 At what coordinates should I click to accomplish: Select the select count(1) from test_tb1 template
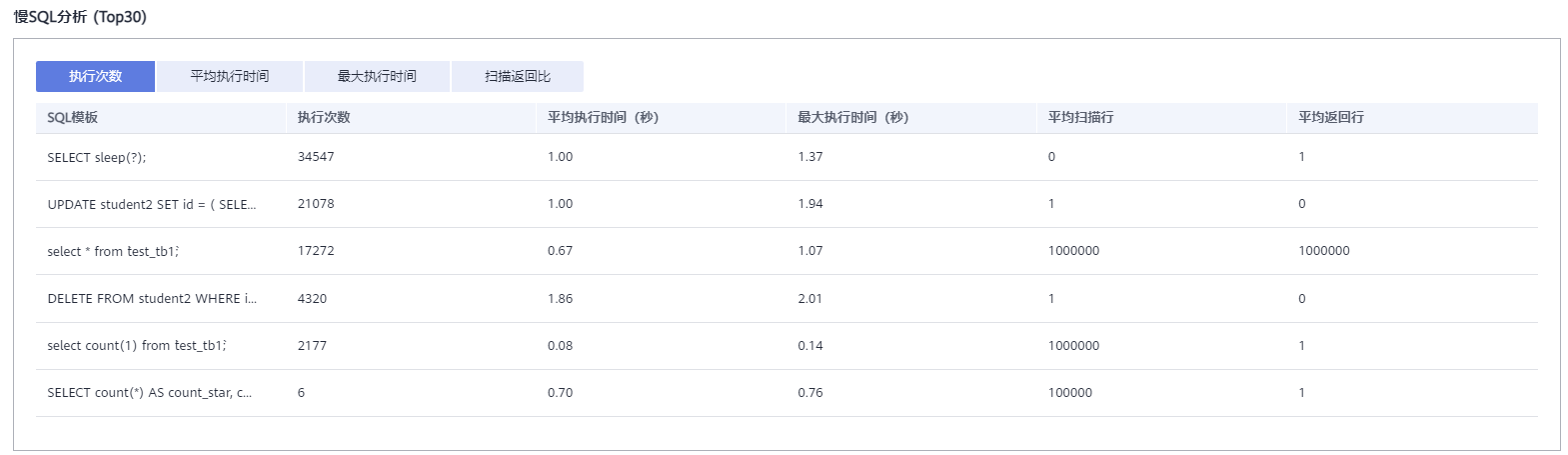[137, 345]
